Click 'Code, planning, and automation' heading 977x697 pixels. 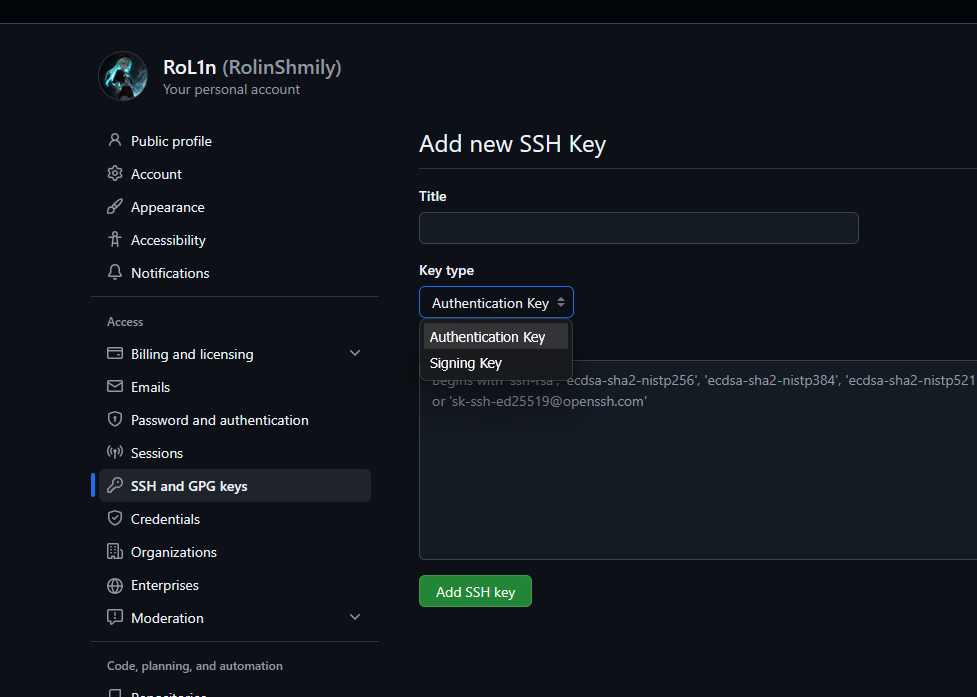pos(194,666)
